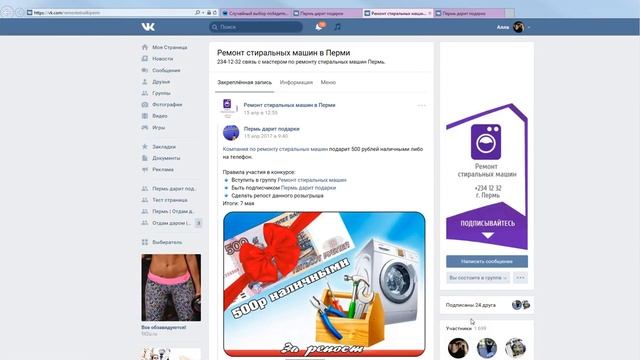Open the post options three-dots icon
The image size is (640, 360).
point(421,105)
